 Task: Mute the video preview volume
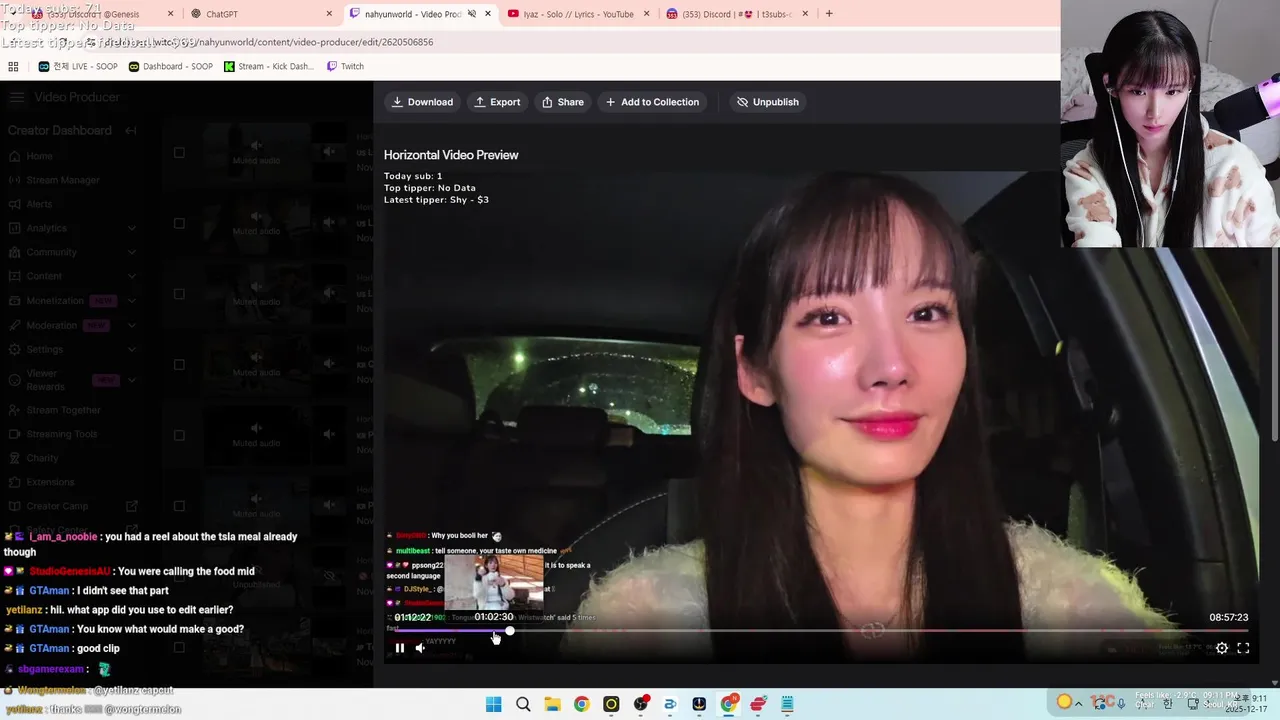coord(420,648)
